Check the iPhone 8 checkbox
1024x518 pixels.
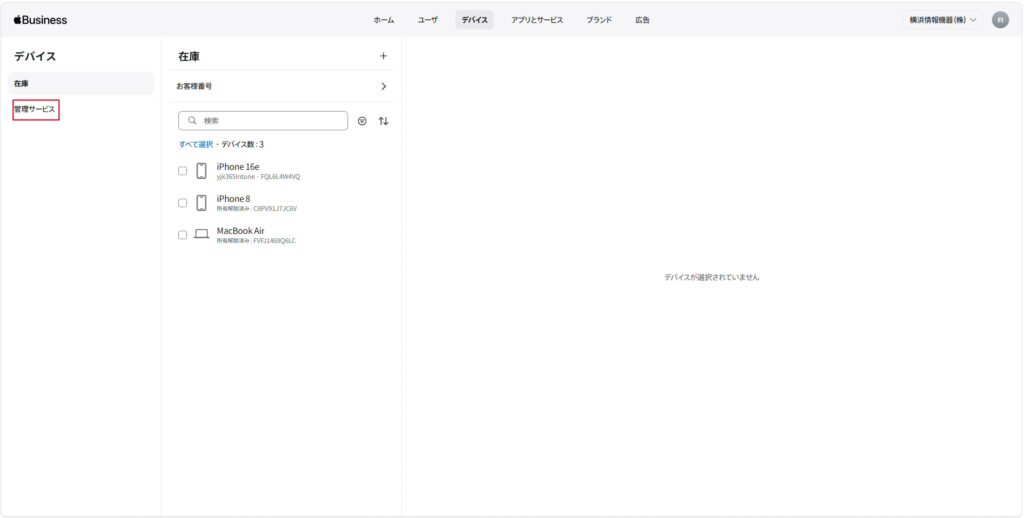coord(182,203)
